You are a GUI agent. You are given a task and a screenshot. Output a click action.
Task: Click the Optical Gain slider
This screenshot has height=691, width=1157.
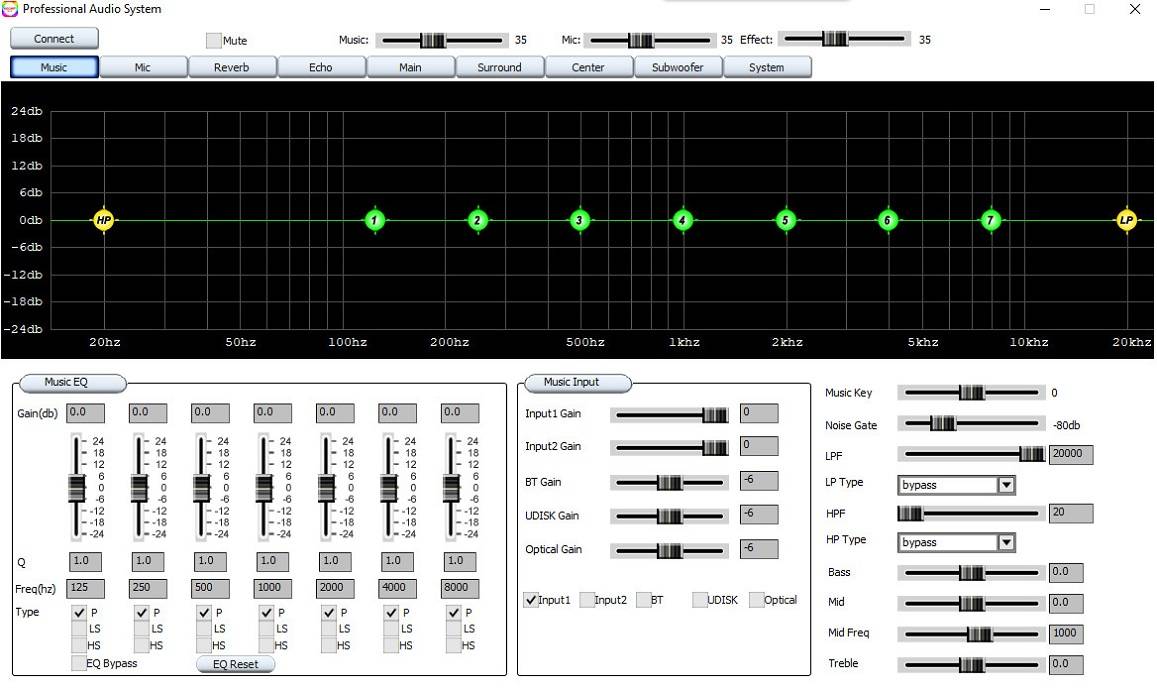pos(669,550)
